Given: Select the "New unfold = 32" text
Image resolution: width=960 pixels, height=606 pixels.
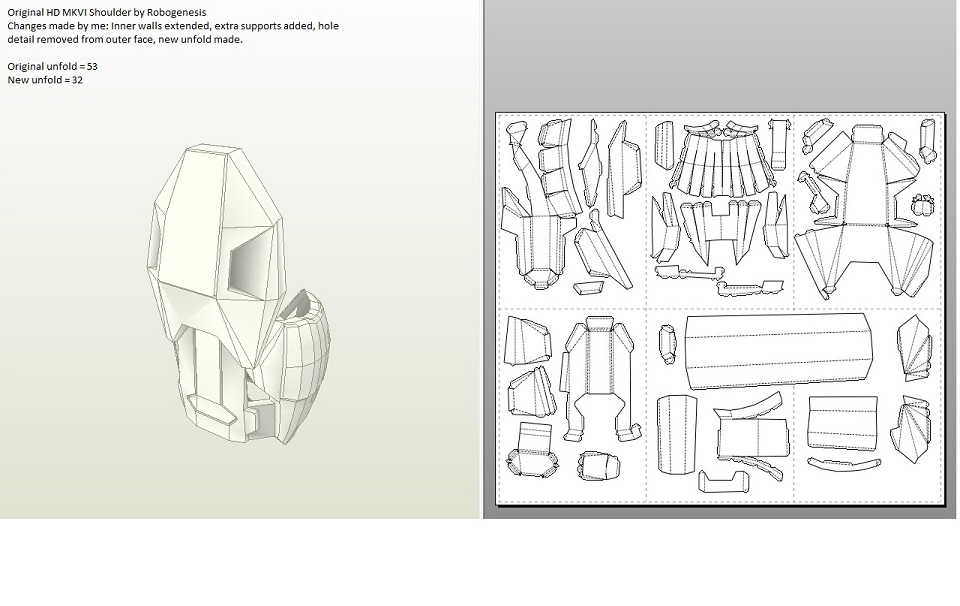Looking at the screenshot, I should 45,80.
